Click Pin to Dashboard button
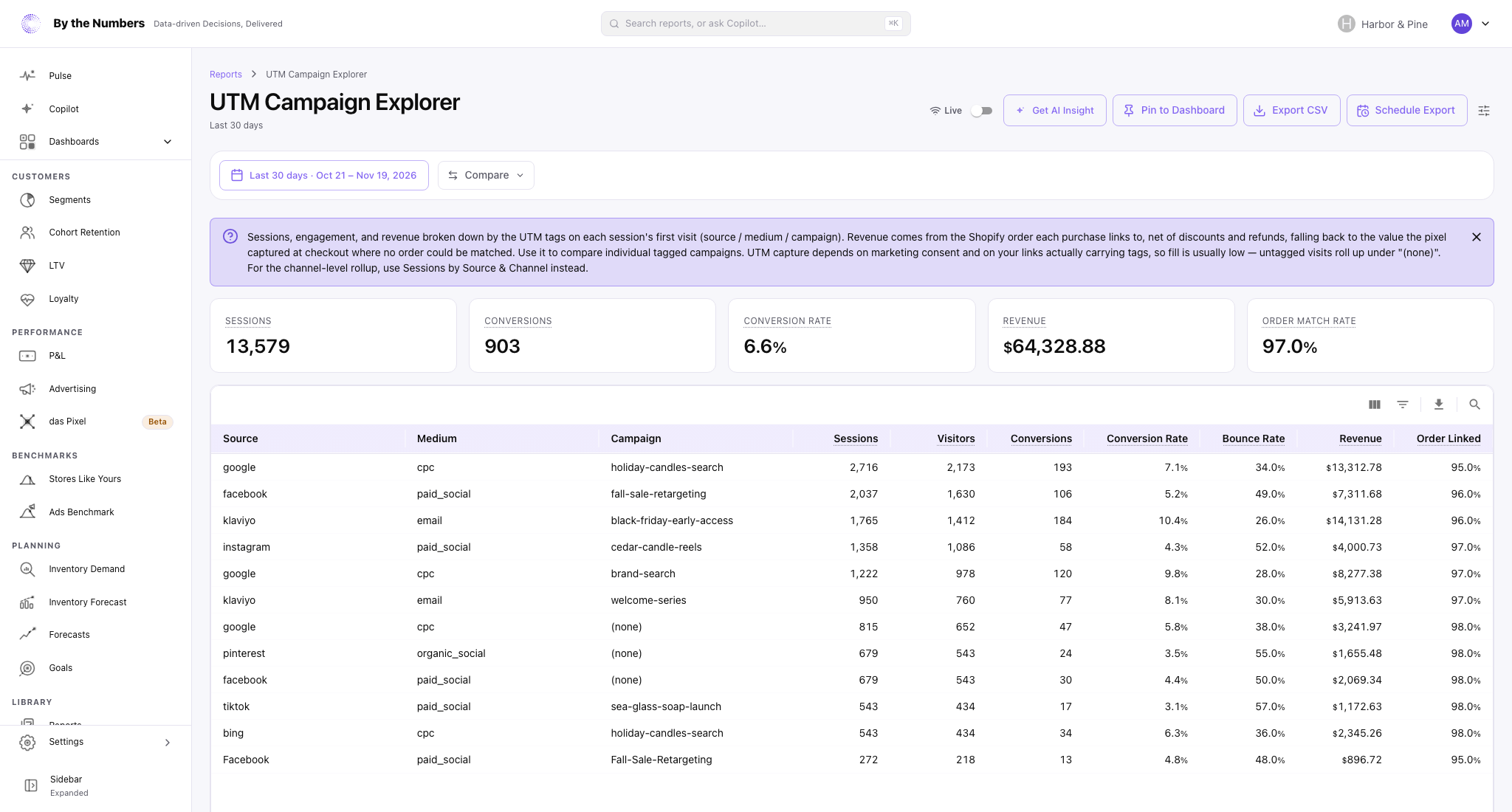Screen dimensions: 1512x812 pyautogui.click(x=1175, y=111)
